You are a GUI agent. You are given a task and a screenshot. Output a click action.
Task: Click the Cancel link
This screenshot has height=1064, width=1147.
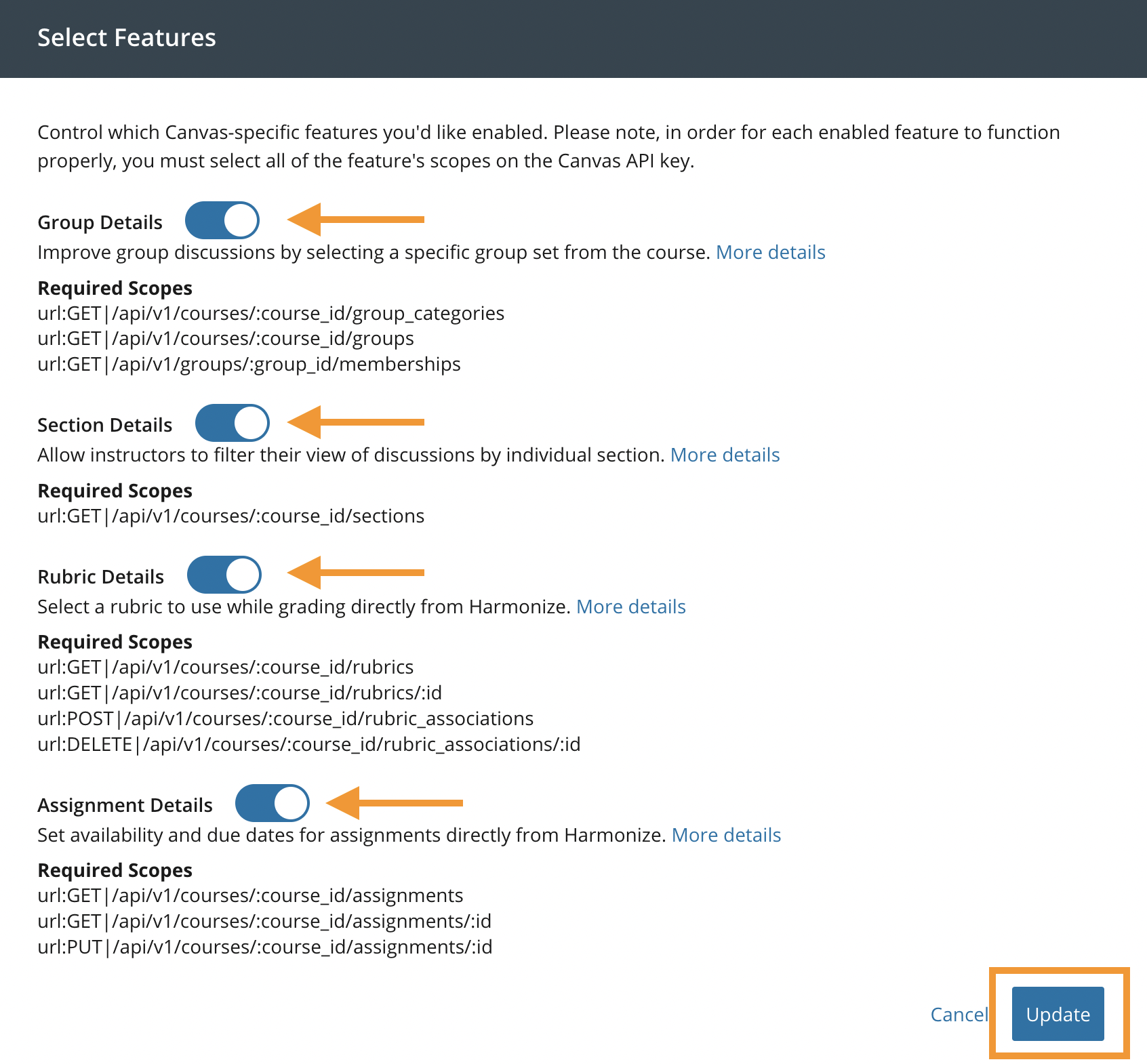click(959, 1015)
